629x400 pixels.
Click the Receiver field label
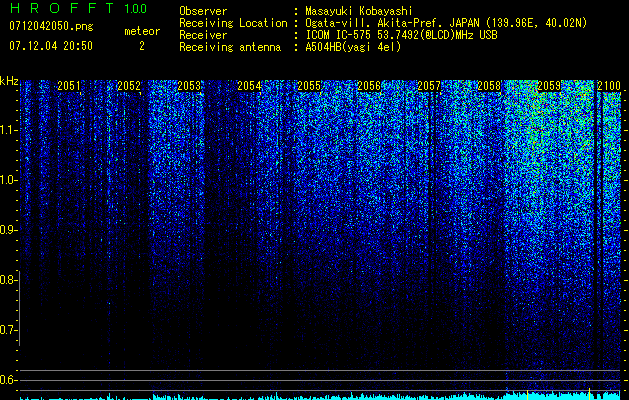click(x=203, y=35)
